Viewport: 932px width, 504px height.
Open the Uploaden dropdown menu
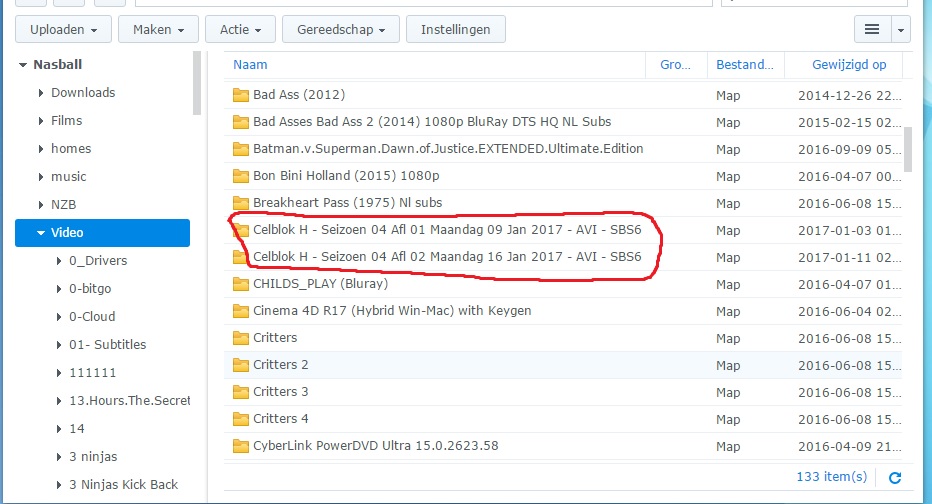click(x=63, y=30)
